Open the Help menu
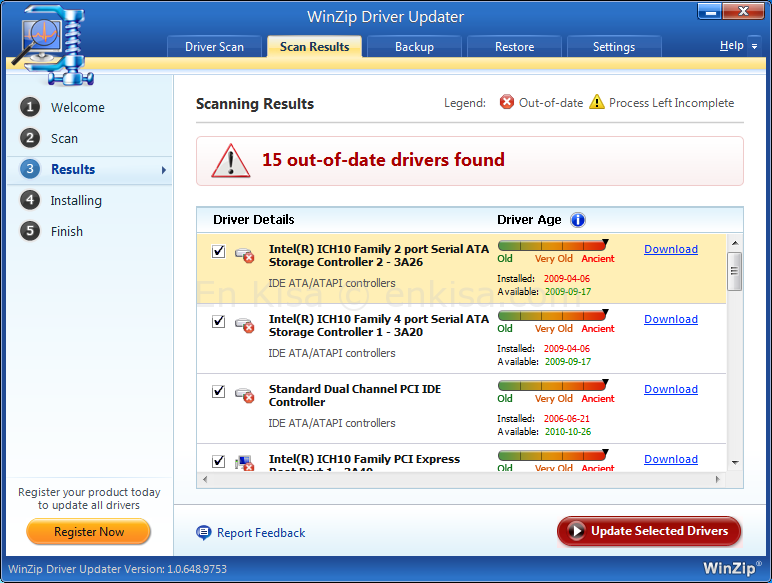This screenshot has width=772, height=583. (732, 46)
